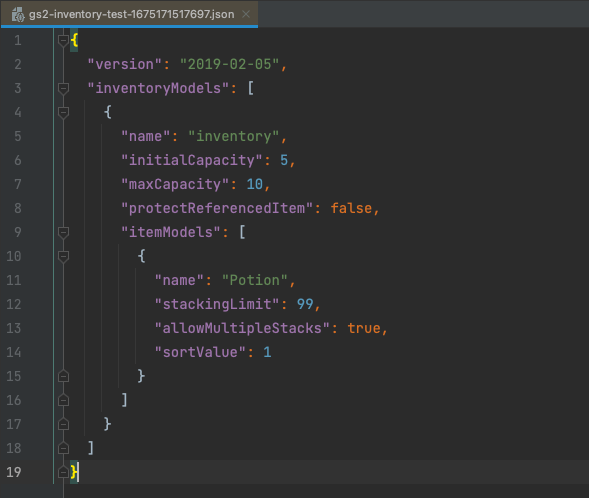
Task: Click the "name" key on line 11
Action: [x=179, y=280]
